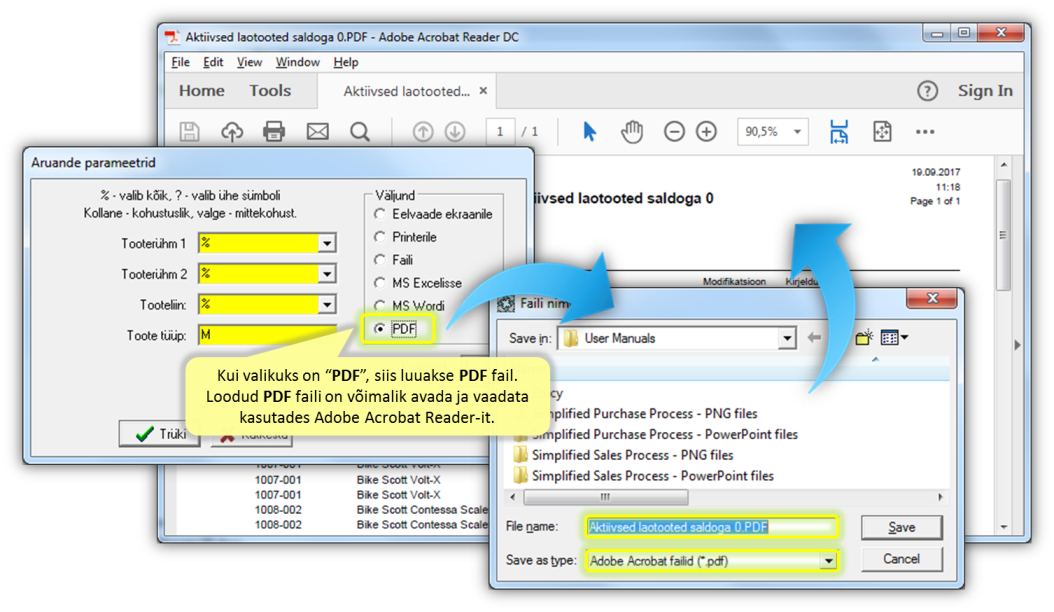This screenshot has width=1054, height=612.
Task: Click the horizontal scrollbar in Save dialog
Action: (x=605, y=497)
